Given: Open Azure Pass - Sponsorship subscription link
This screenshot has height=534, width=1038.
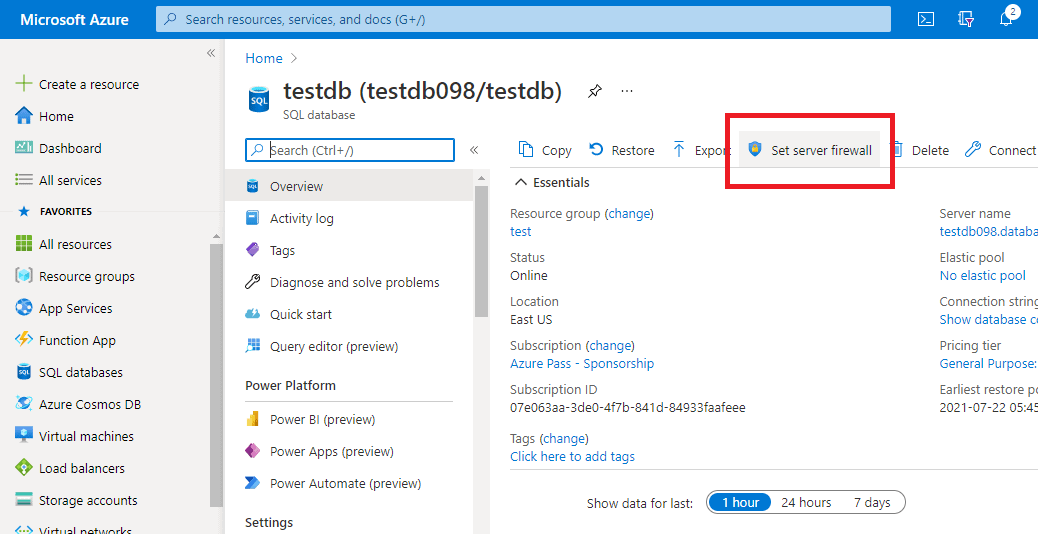Looking at the screenshot, I should [582, 363].
